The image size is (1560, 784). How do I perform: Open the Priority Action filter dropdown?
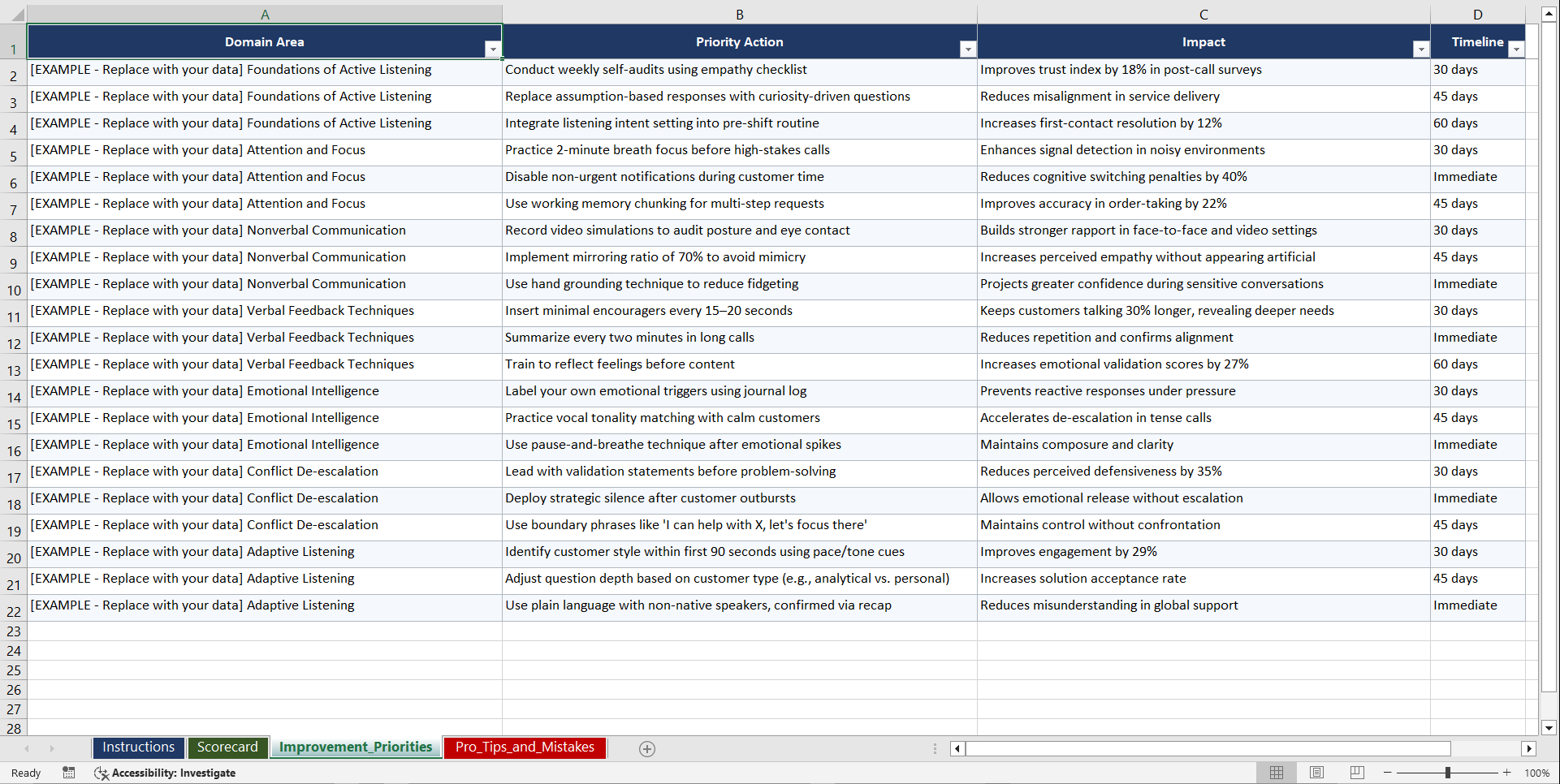[968, 50]
